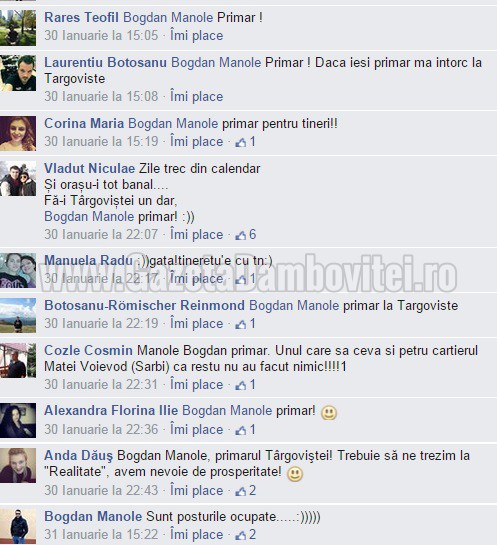Open the like count on Anda Dăuş's comment
Image resolution: width=497 pixels, height=545 pixels.
point(246,491)
